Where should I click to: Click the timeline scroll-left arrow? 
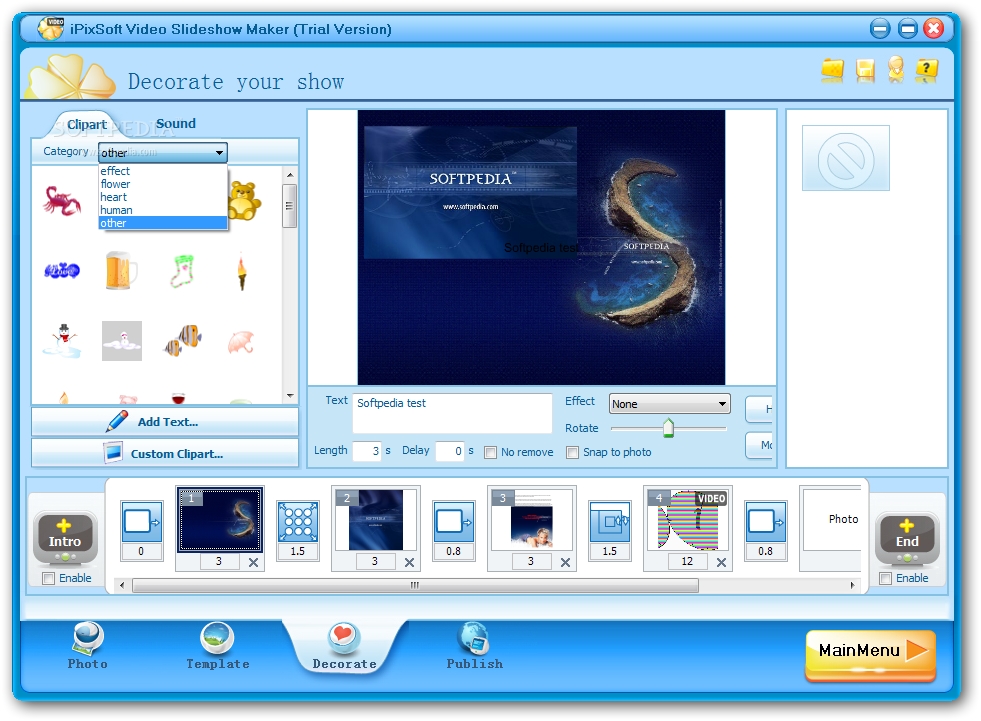[122, 586]
